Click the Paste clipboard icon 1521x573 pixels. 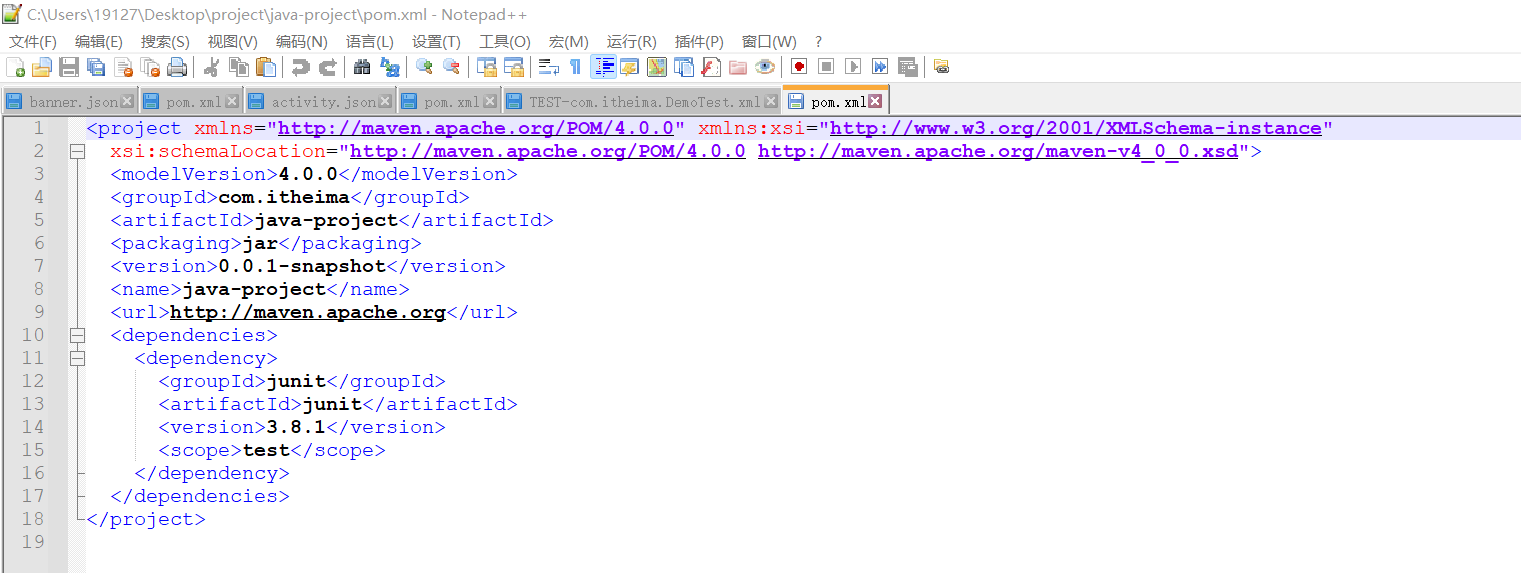pos(266,67)
